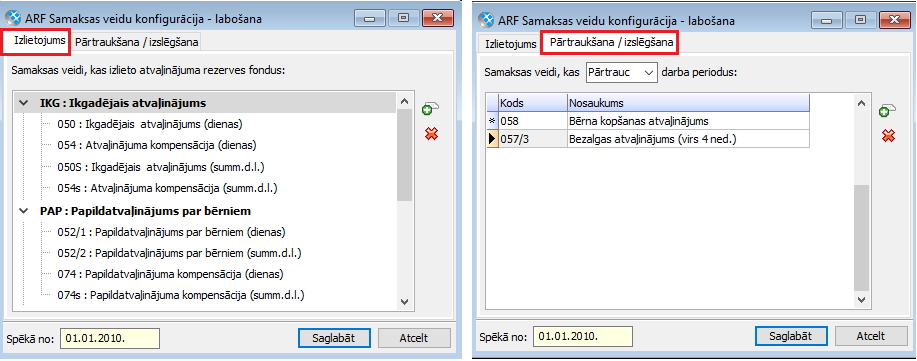This screenshot has height=361, width=917.
Task: Select 050 : Ikgadējais atvaļinājums (dienas)
Action: tap(150, 124)
